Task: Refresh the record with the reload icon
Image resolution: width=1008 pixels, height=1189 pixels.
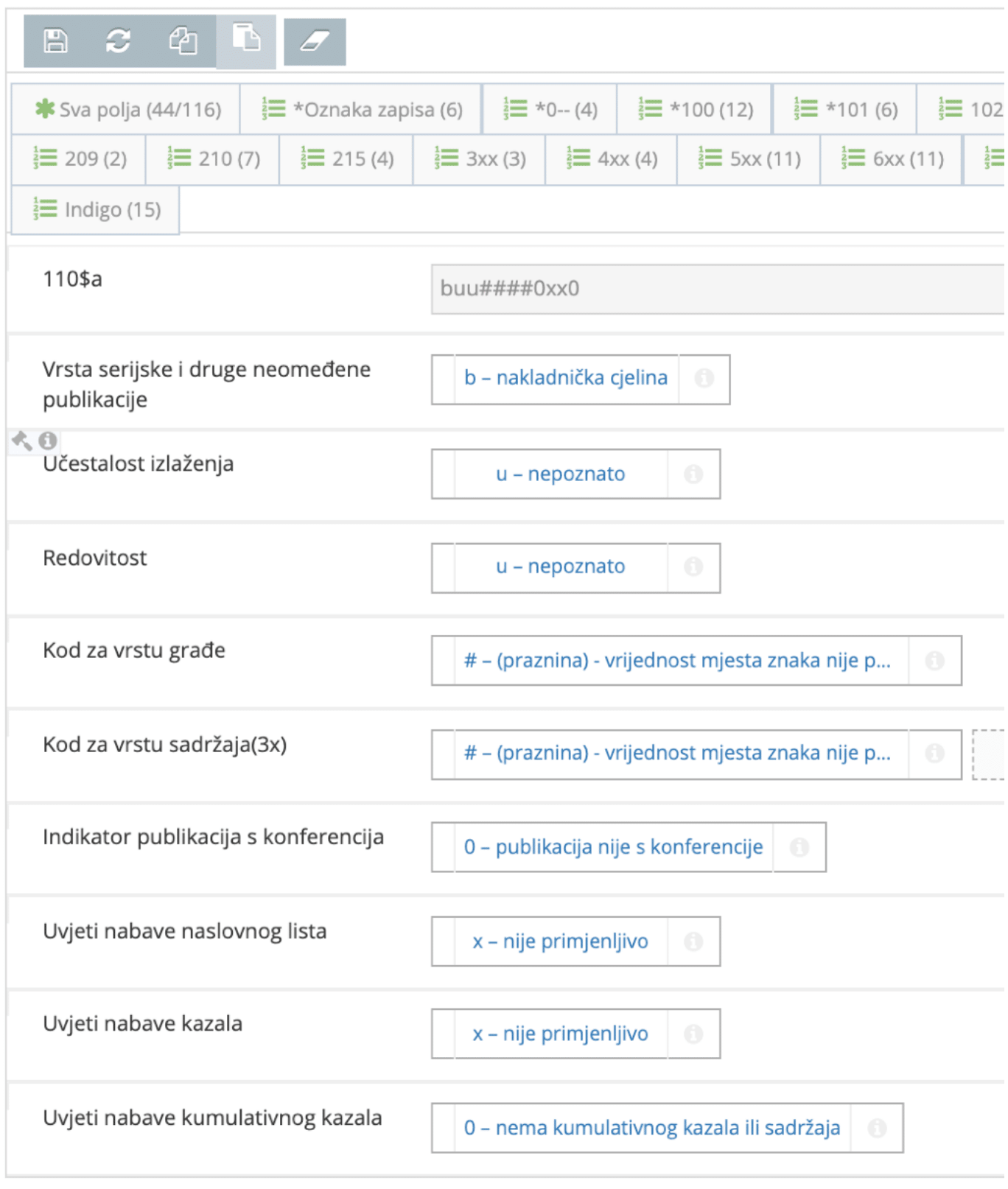Action: (118, 42)
